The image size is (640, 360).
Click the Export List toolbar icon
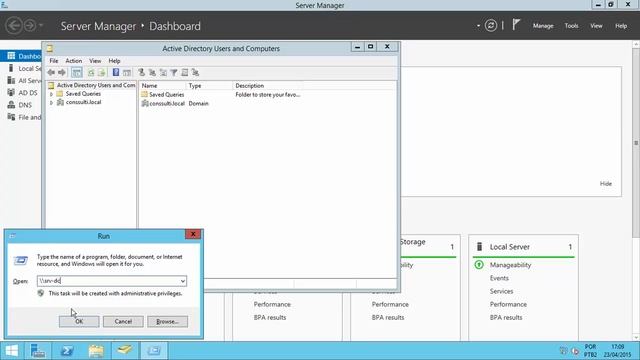pyautogui.click(x=102, y=73)
